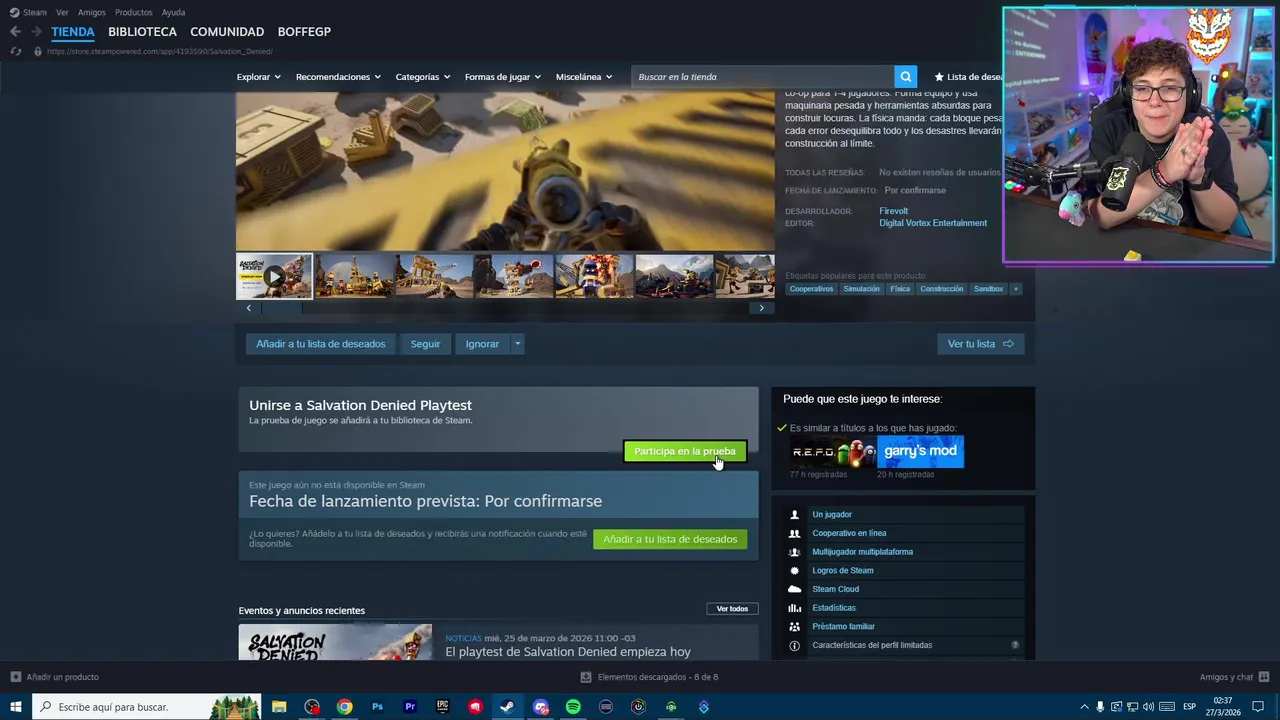This screenshot has height=720, width=1280.
Task: Open Google Chrome from taskbar
Action: click(x=344, y=707)
